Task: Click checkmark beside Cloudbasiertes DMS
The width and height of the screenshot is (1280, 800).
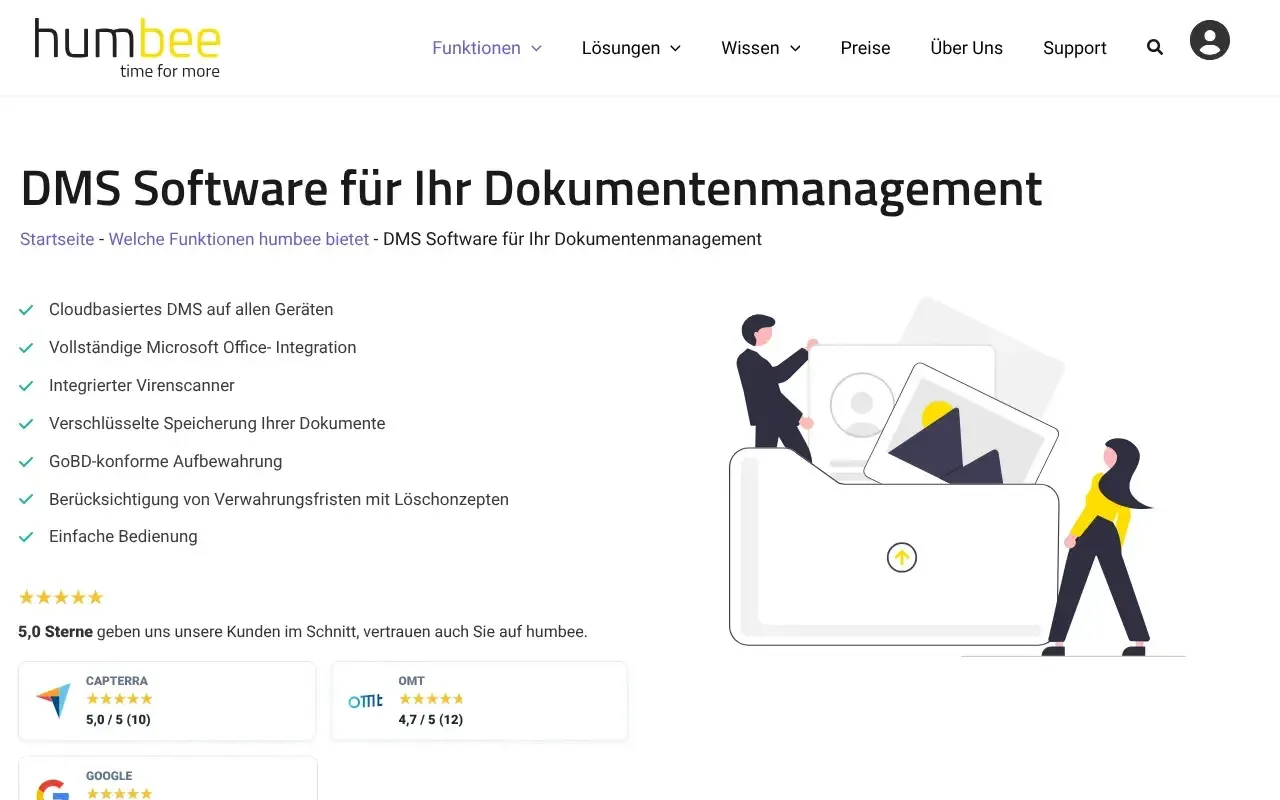Action: coord(27,310)
